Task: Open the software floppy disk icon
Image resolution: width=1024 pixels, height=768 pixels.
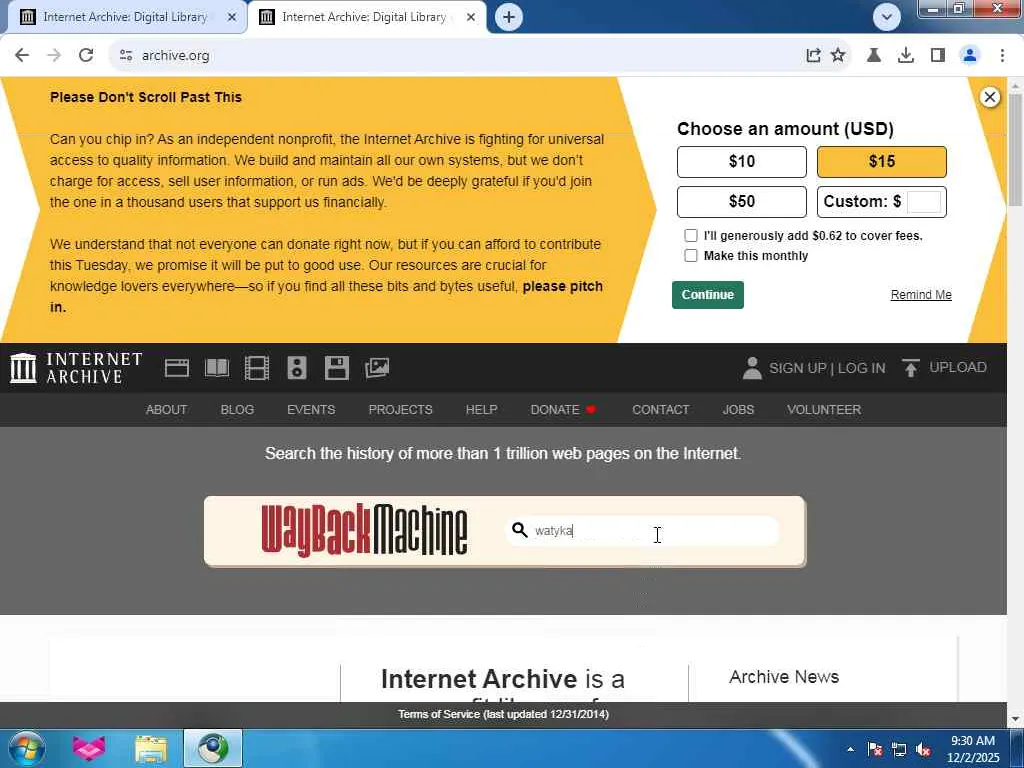Action: (337, 368)
